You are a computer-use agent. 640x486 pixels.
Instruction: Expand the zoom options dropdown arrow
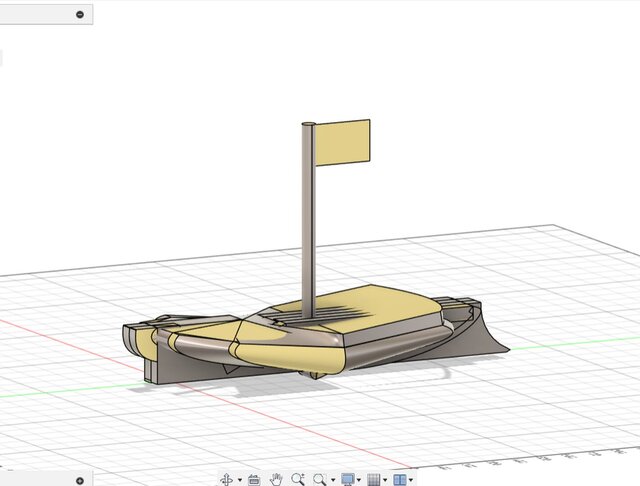332,481
